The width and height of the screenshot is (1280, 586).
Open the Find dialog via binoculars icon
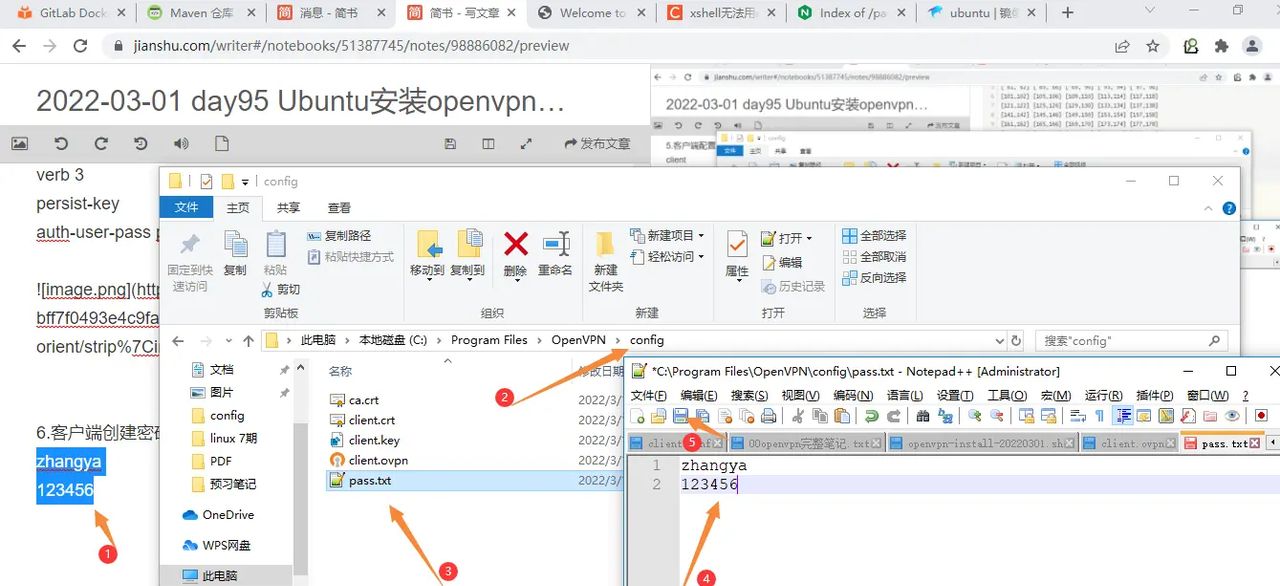click(x=923, y=416)
